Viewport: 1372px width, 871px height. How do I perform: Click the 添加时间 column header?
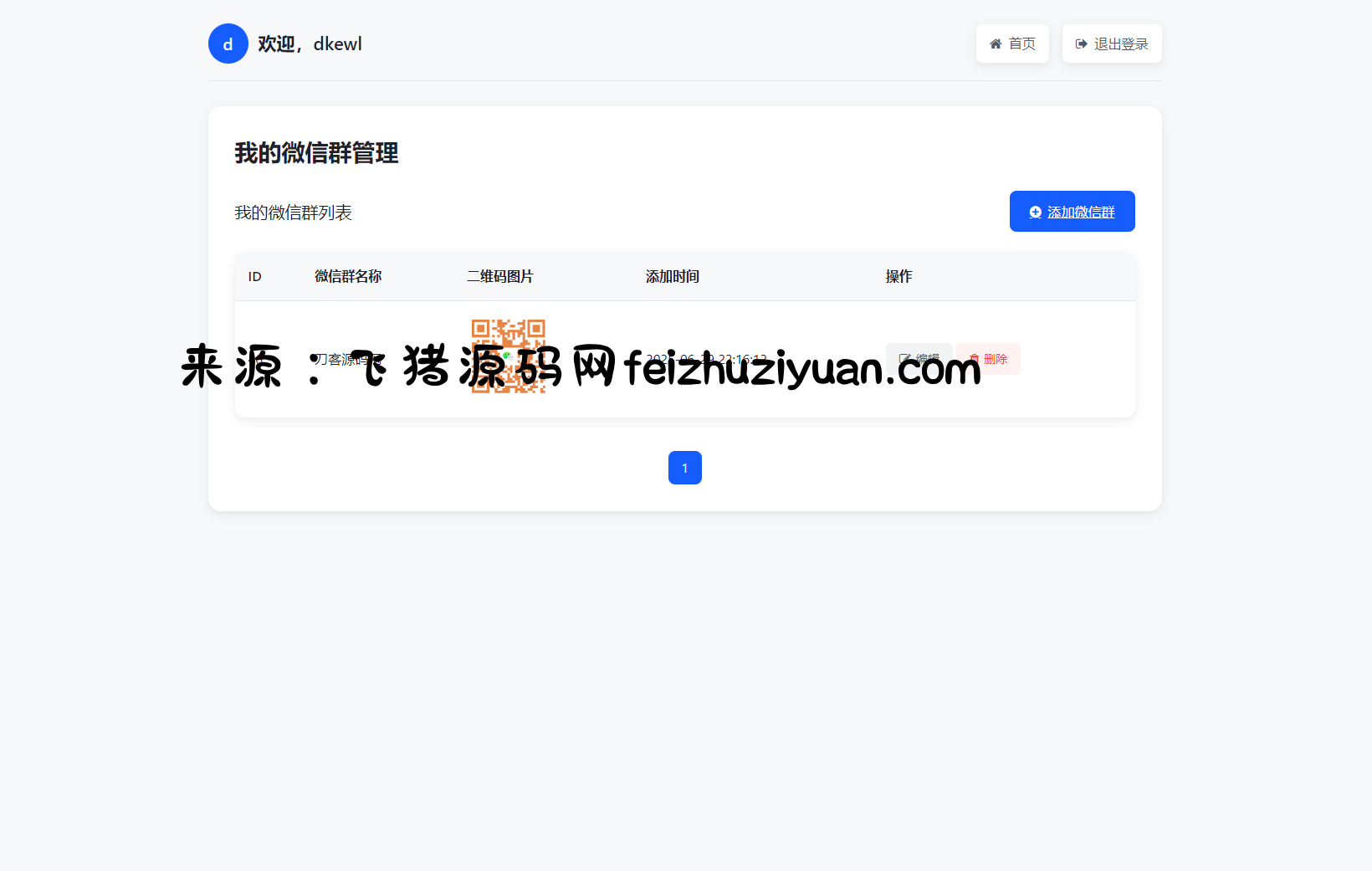coord(673,276)
